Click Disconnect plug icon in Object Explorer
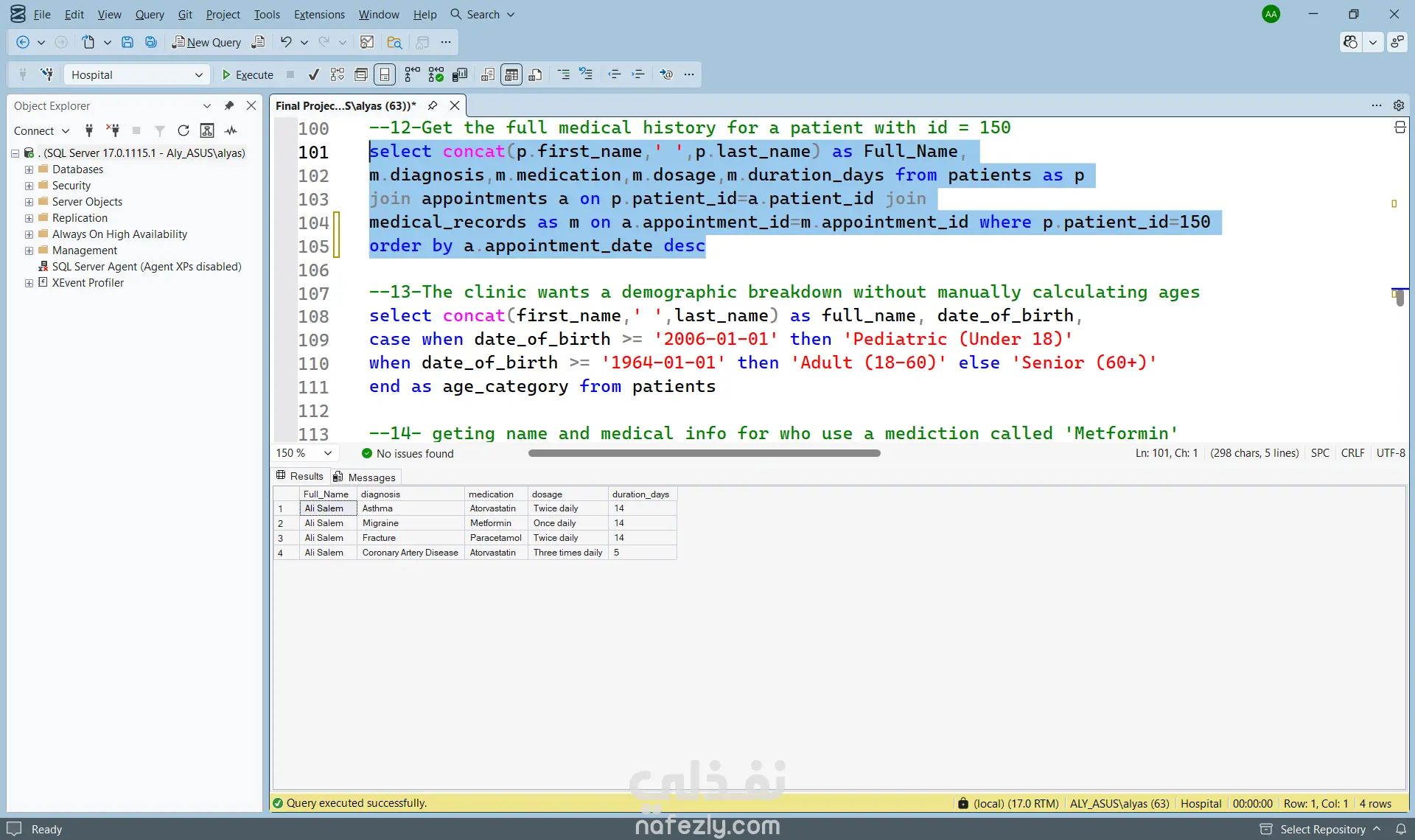The height and width of the screenshot is (840, 1415). 113,130
